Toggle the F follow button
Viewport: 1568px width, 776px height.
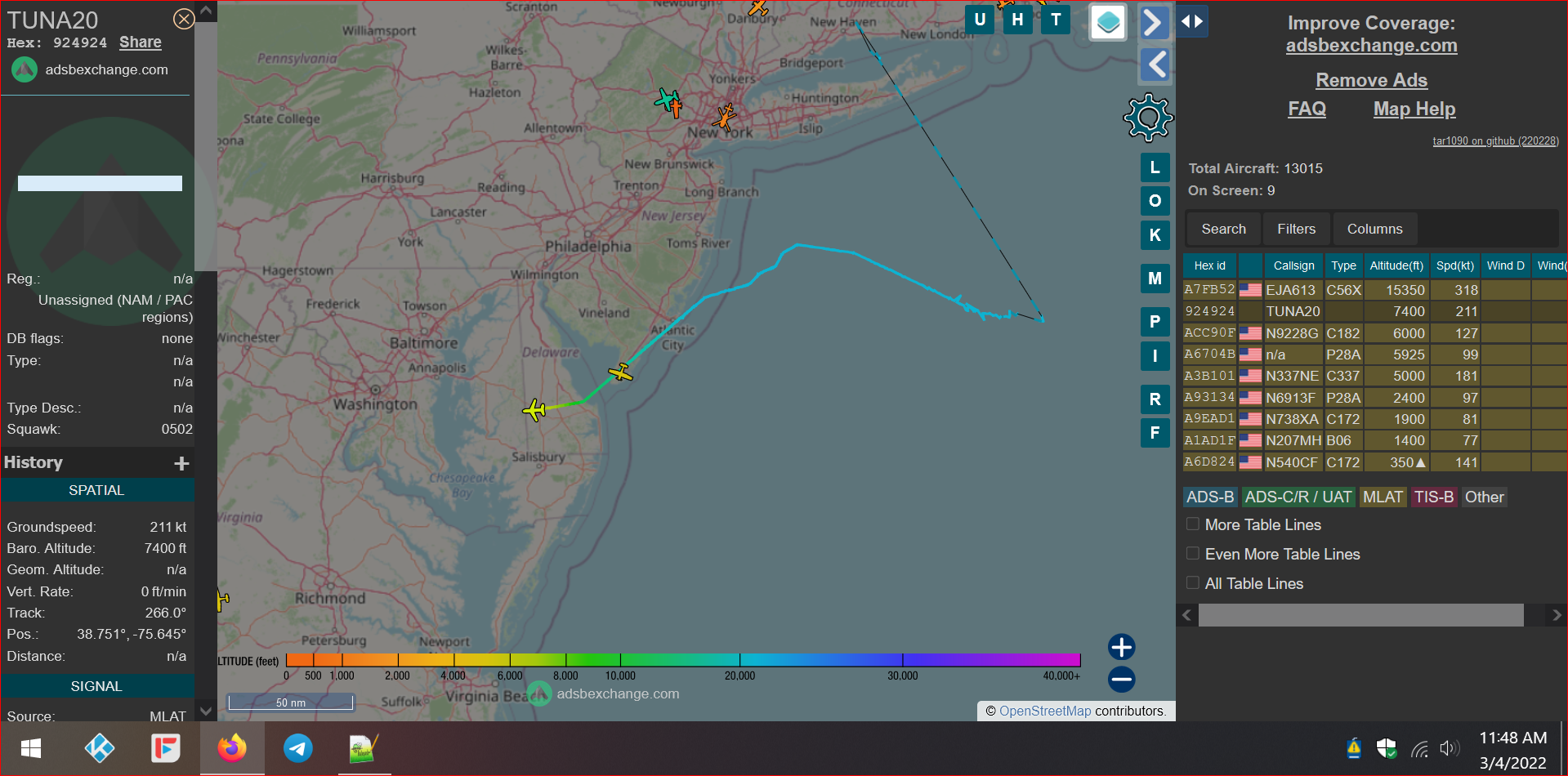click(1155, 433)
